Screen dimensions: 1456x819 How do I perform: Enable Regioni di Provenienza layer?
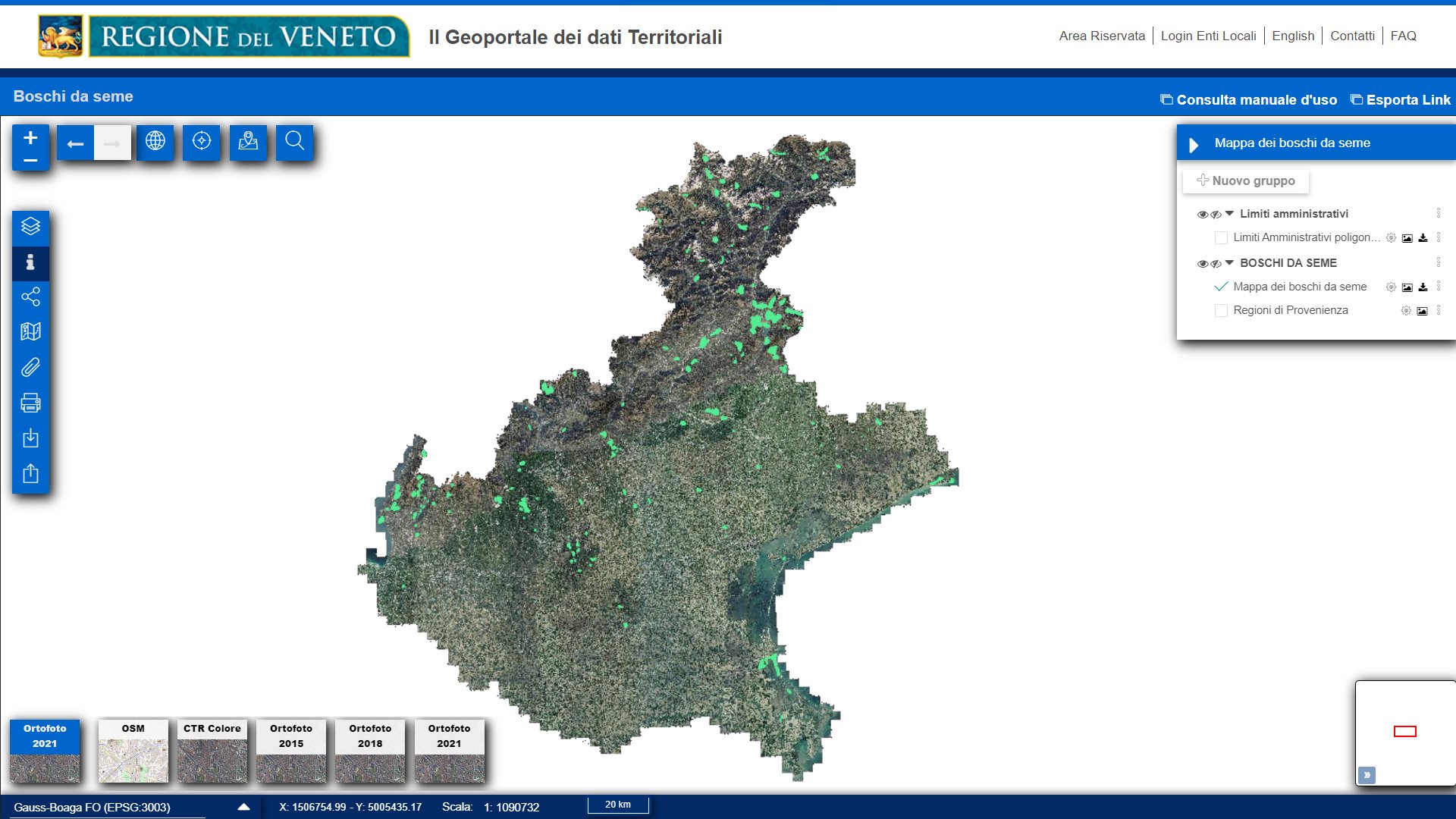[x=1221, y=311]
